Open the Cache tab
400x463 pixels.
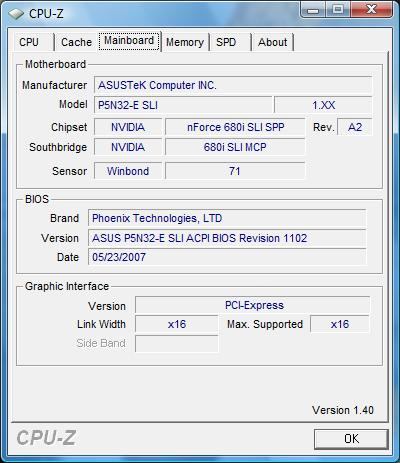click(76, 42)
